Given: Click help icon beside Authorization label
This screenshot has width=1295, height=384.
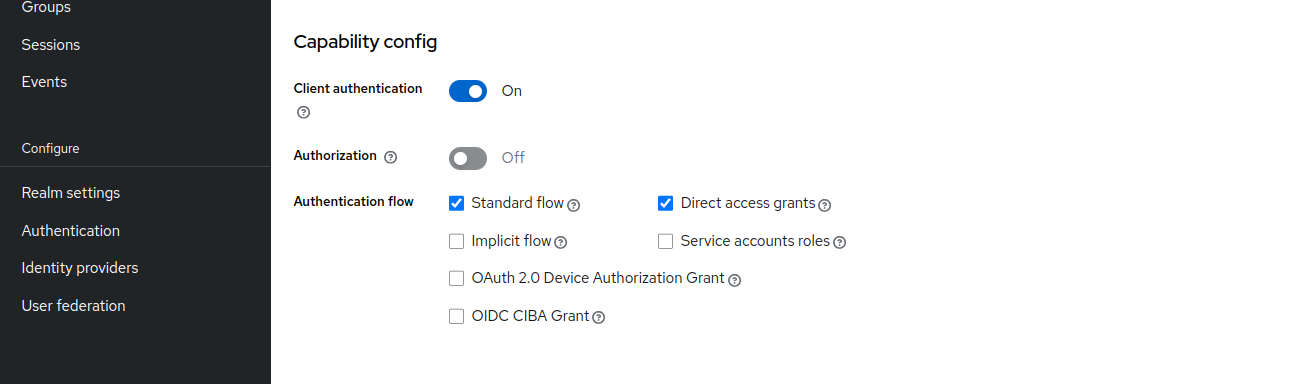Looking at the screenshot, I should (391, 157).
